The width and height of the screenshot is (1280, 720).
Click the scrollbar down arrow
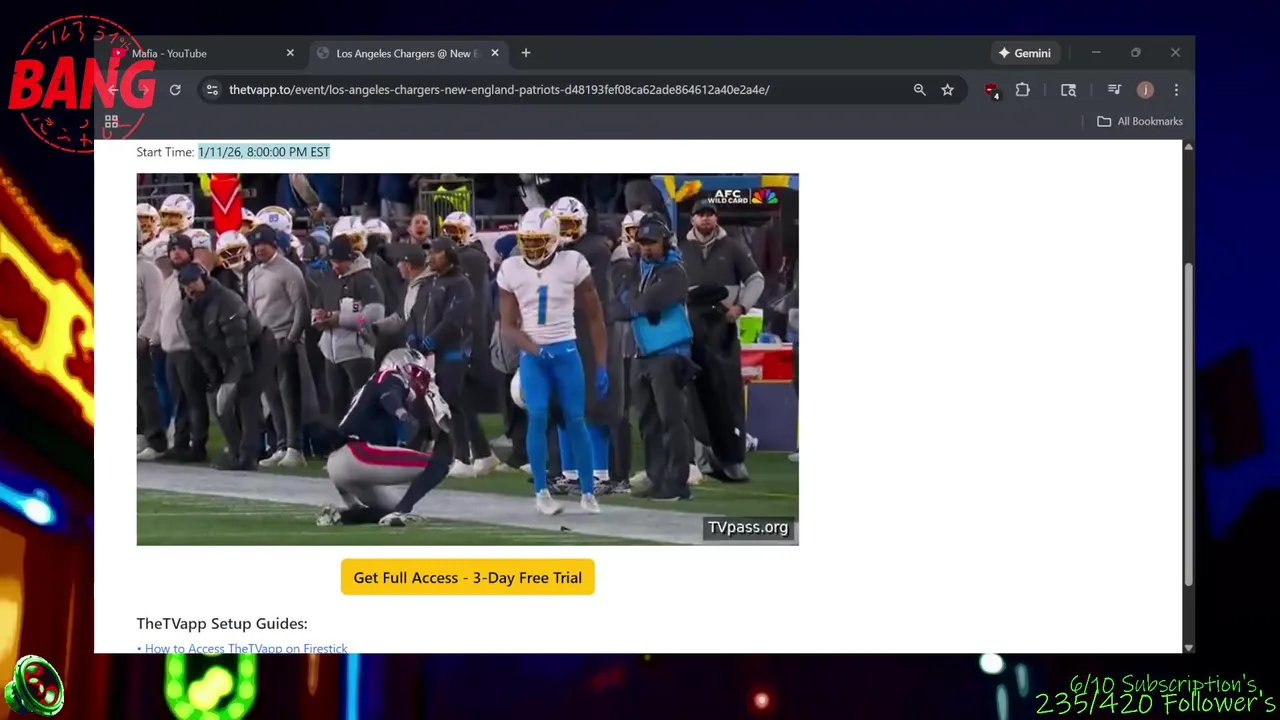click(x=1188, y=647)
